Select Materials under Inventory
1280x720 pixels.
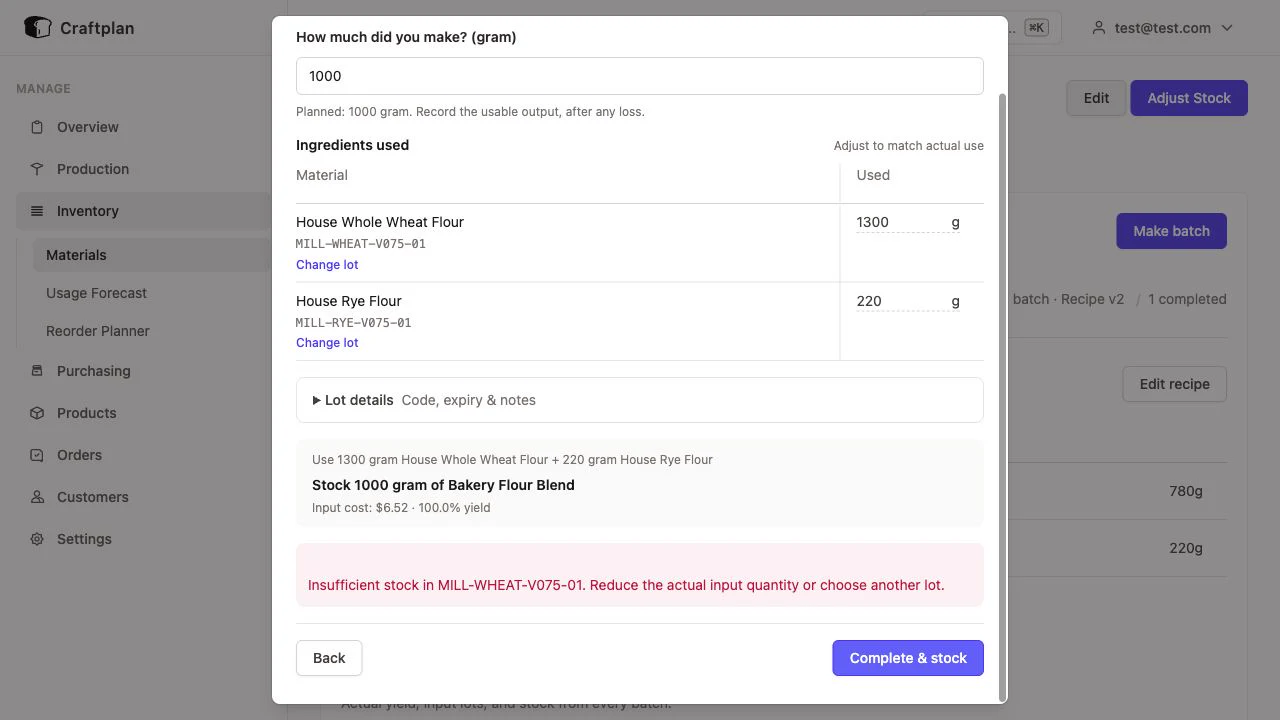76,255
